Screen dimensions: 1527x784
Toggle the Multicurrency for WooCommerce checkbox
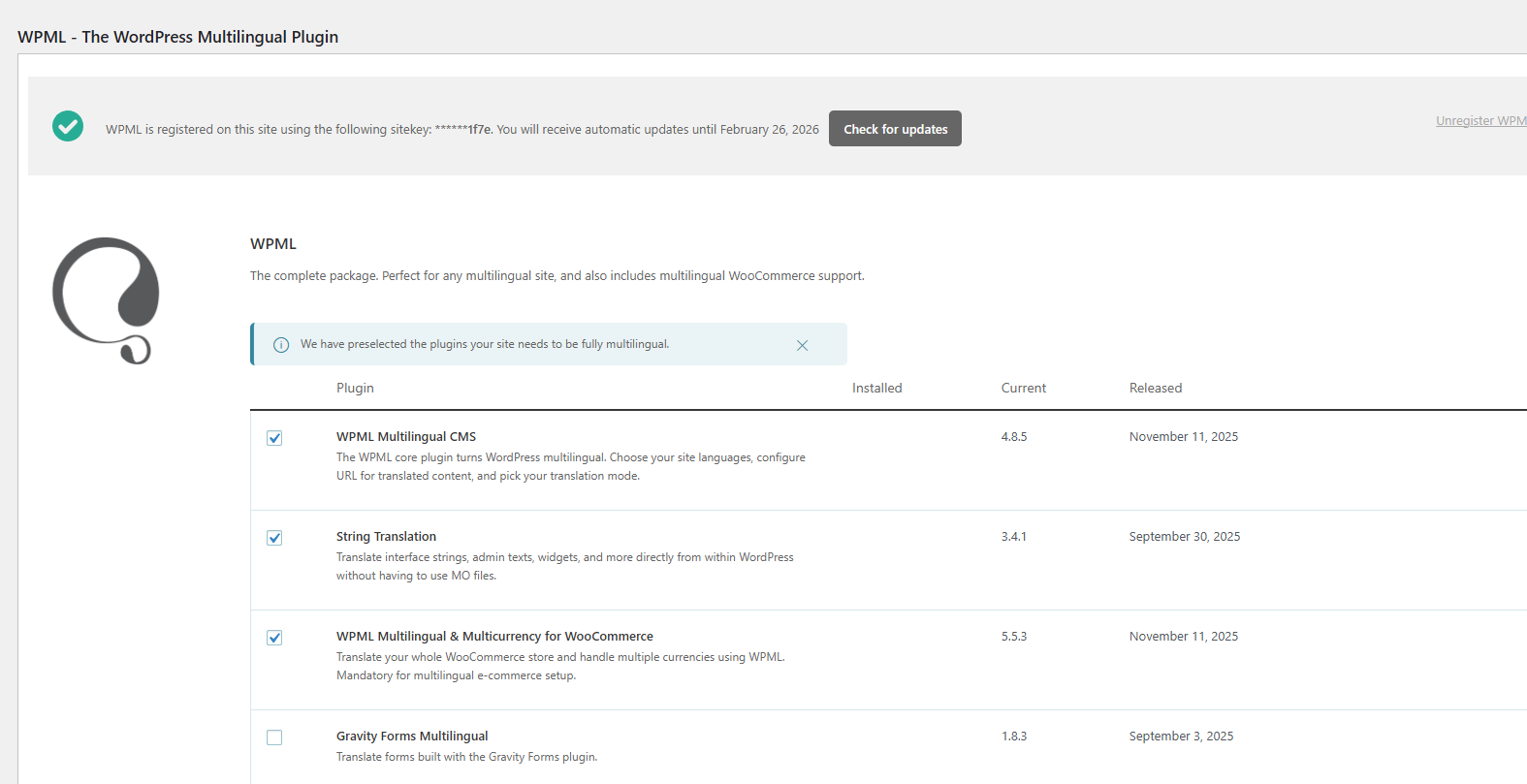274,638
